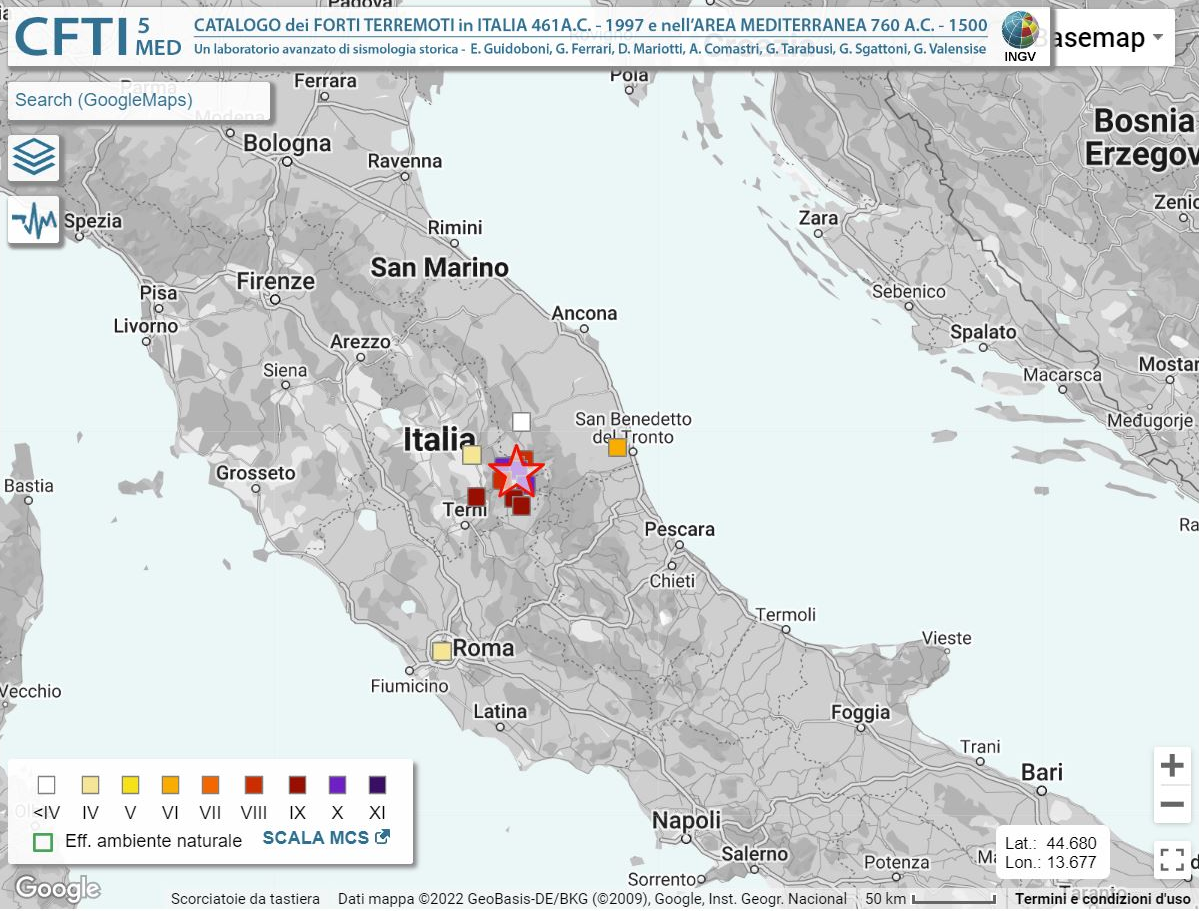This screenshot has height=911, width=1199.
Task: Click the dark red marker above Terni
Action: [x=476, y=496]
